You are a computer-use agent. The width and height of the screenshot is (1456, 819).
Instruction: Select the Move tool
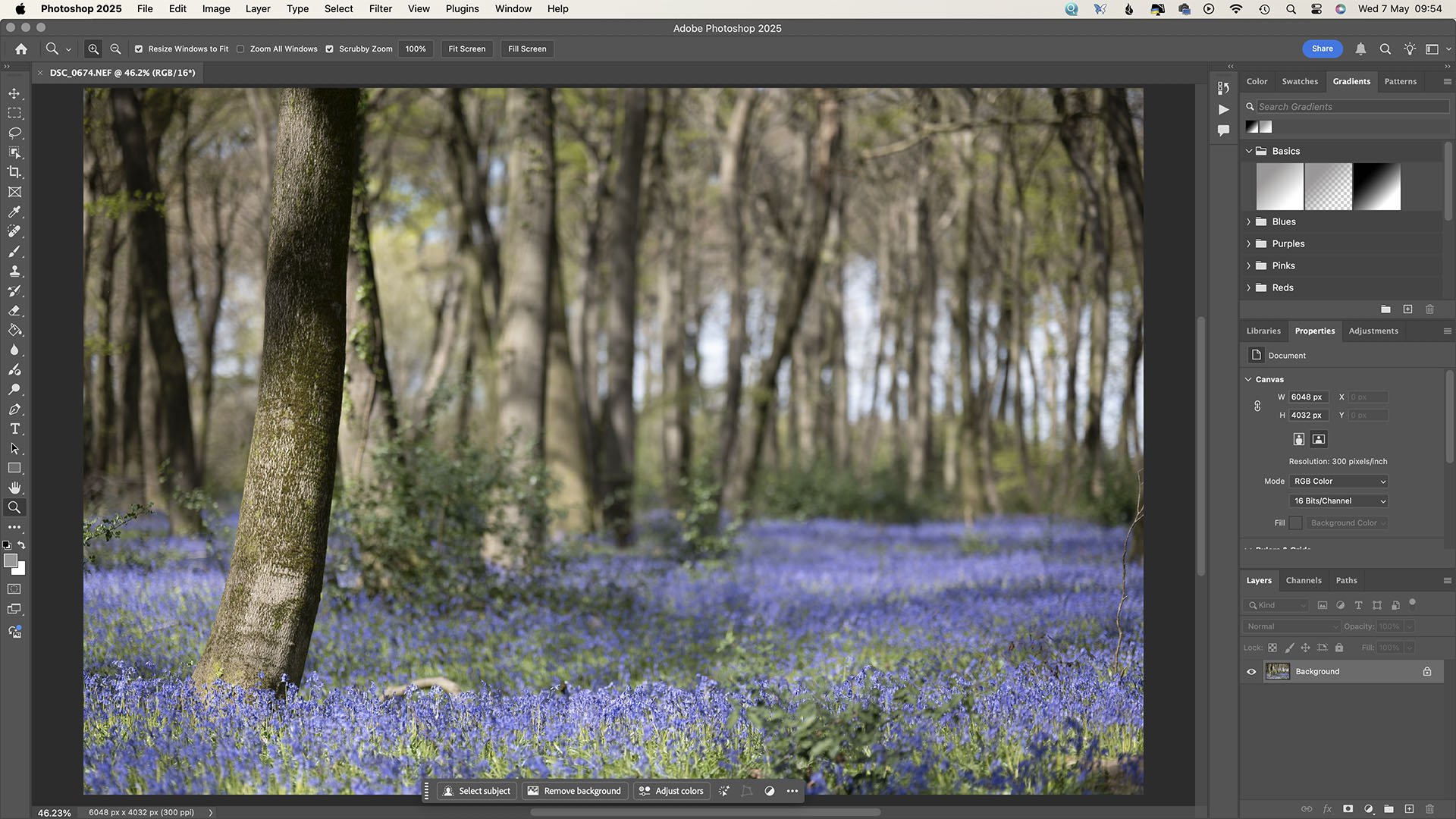[x=14, y=93]
